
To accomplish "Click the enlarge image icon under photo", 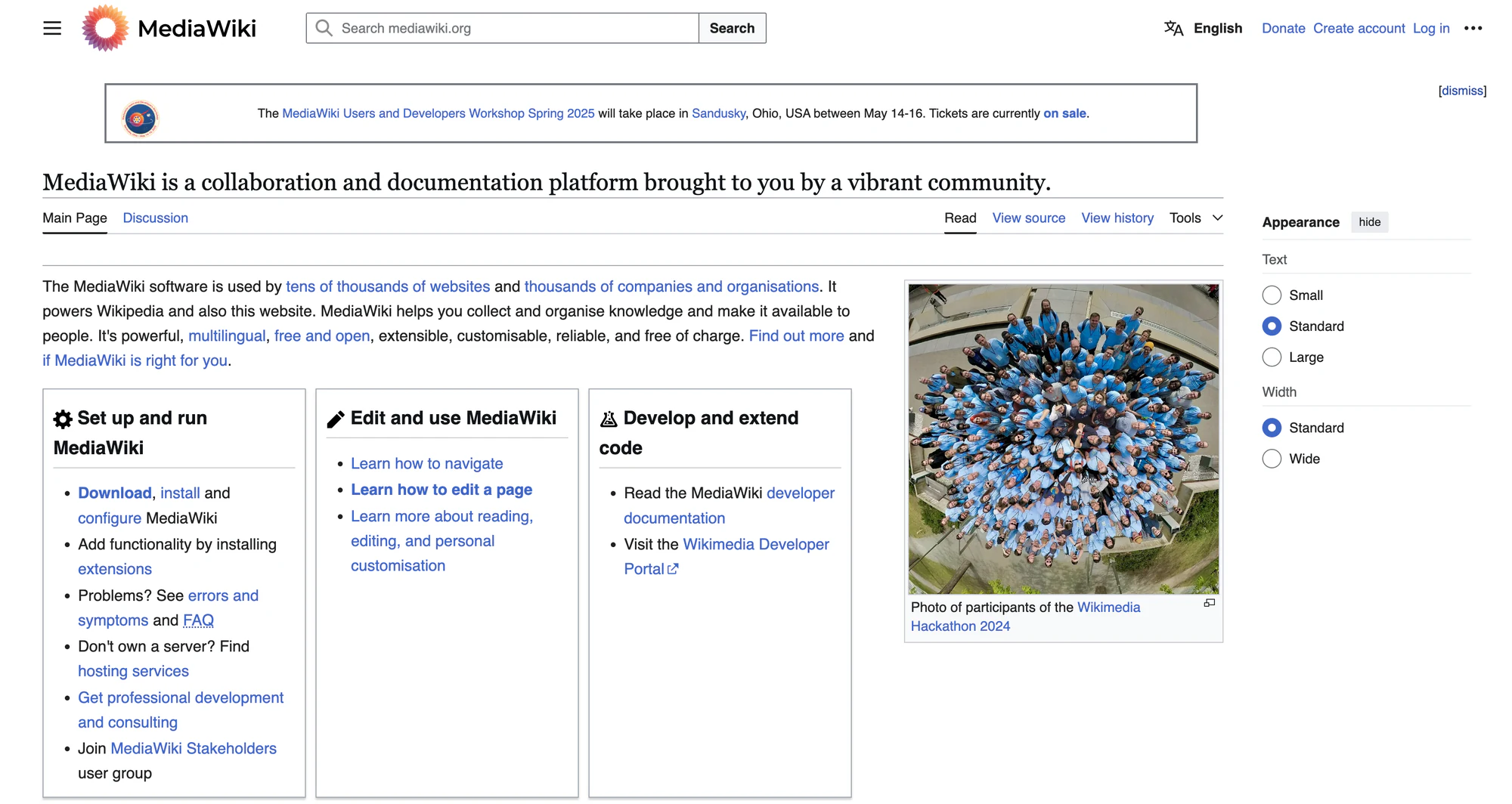I will pyautogui.click(x=1210, y=603).
